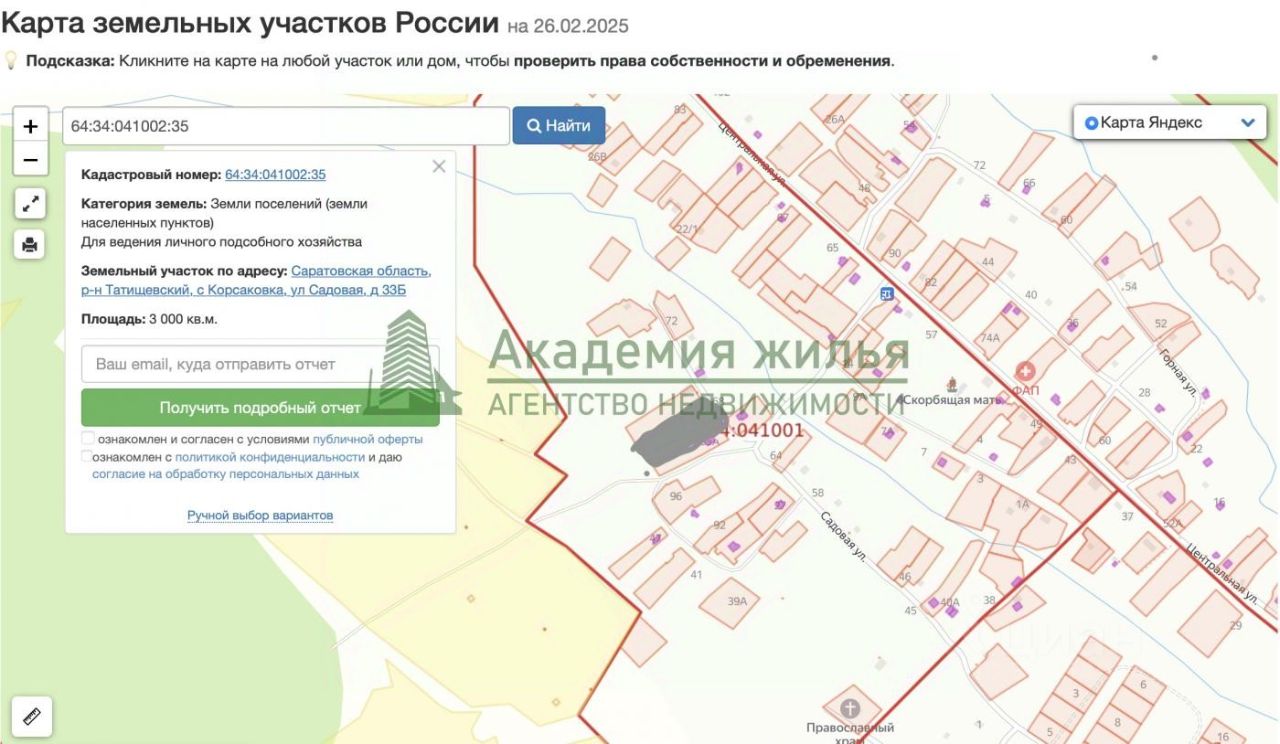Click the Orthodox church marker icon
The width and height of the screenshot is (1280, 744).
point(850,709)
